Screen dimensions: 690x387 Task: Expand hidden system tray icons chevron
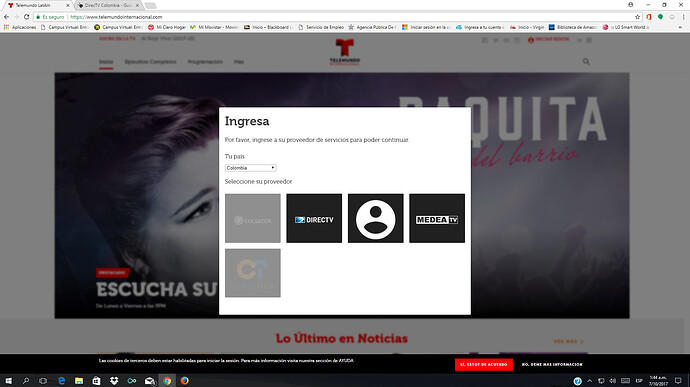click(x=590, y=380)
